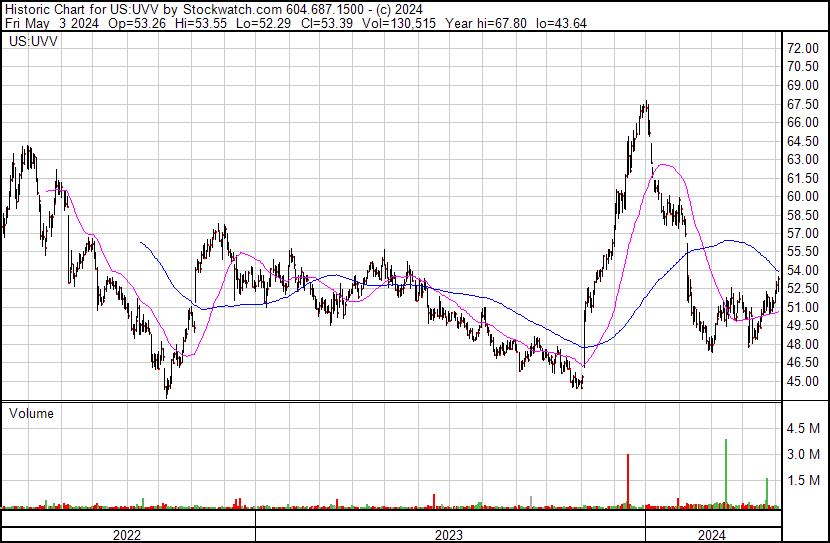
Task: Click the price peak near 67.50
Action: (647, 103)
